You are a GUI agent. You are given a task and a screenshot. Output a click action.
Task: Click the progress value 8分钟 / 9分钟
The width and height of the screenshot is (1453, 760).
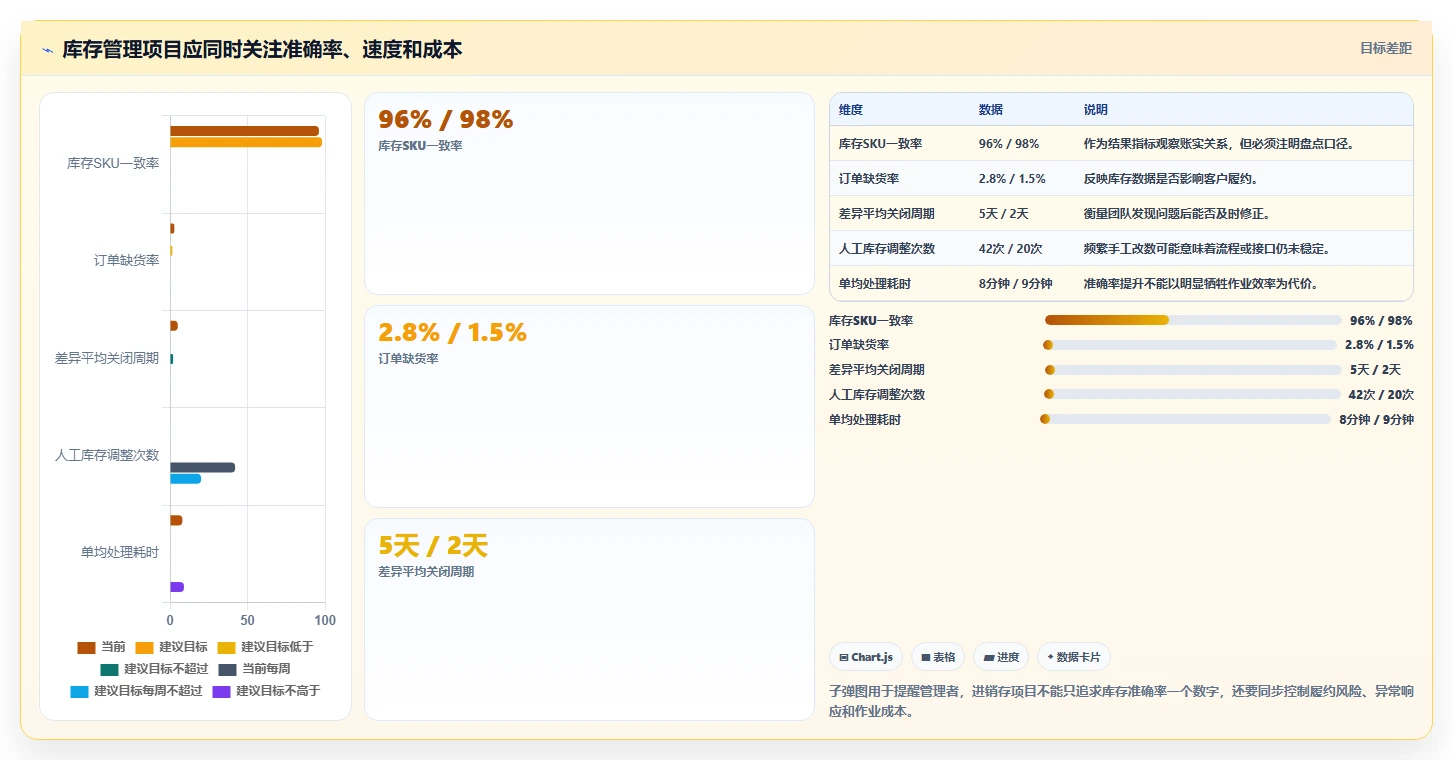pyautogui.click(x=1376, y=419)
